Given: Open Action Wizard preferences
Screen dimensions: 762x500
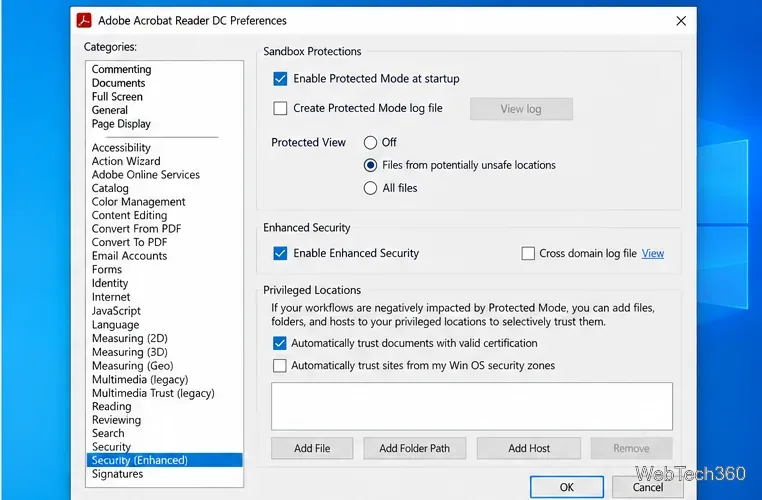Looking at the screenshot, I should click(x=126, y=161).
